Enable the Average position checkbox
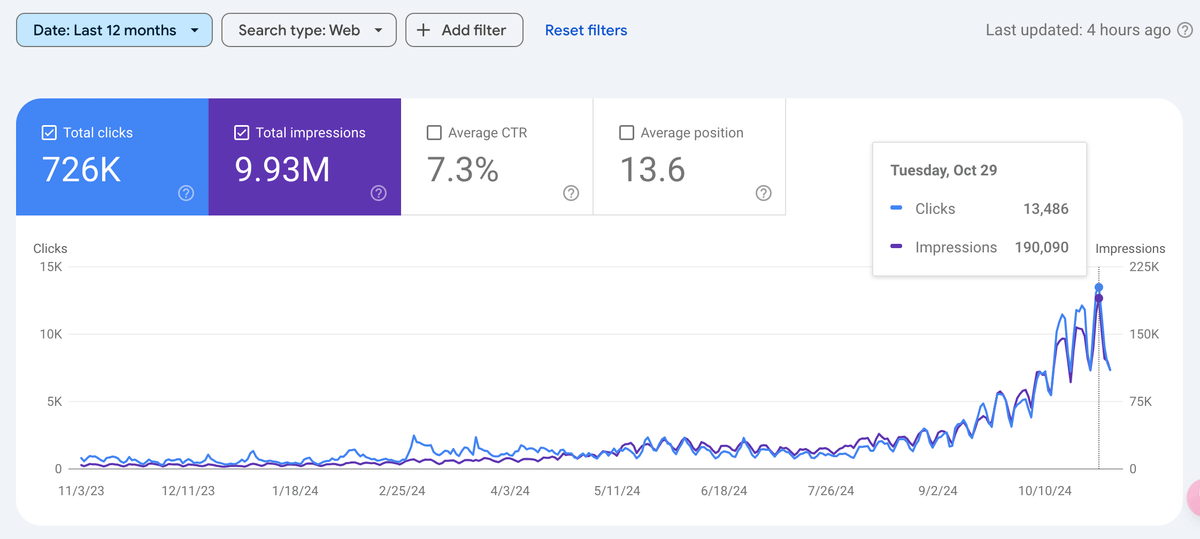The height and width of the screenshot is (539, 1200). point(627,133)
